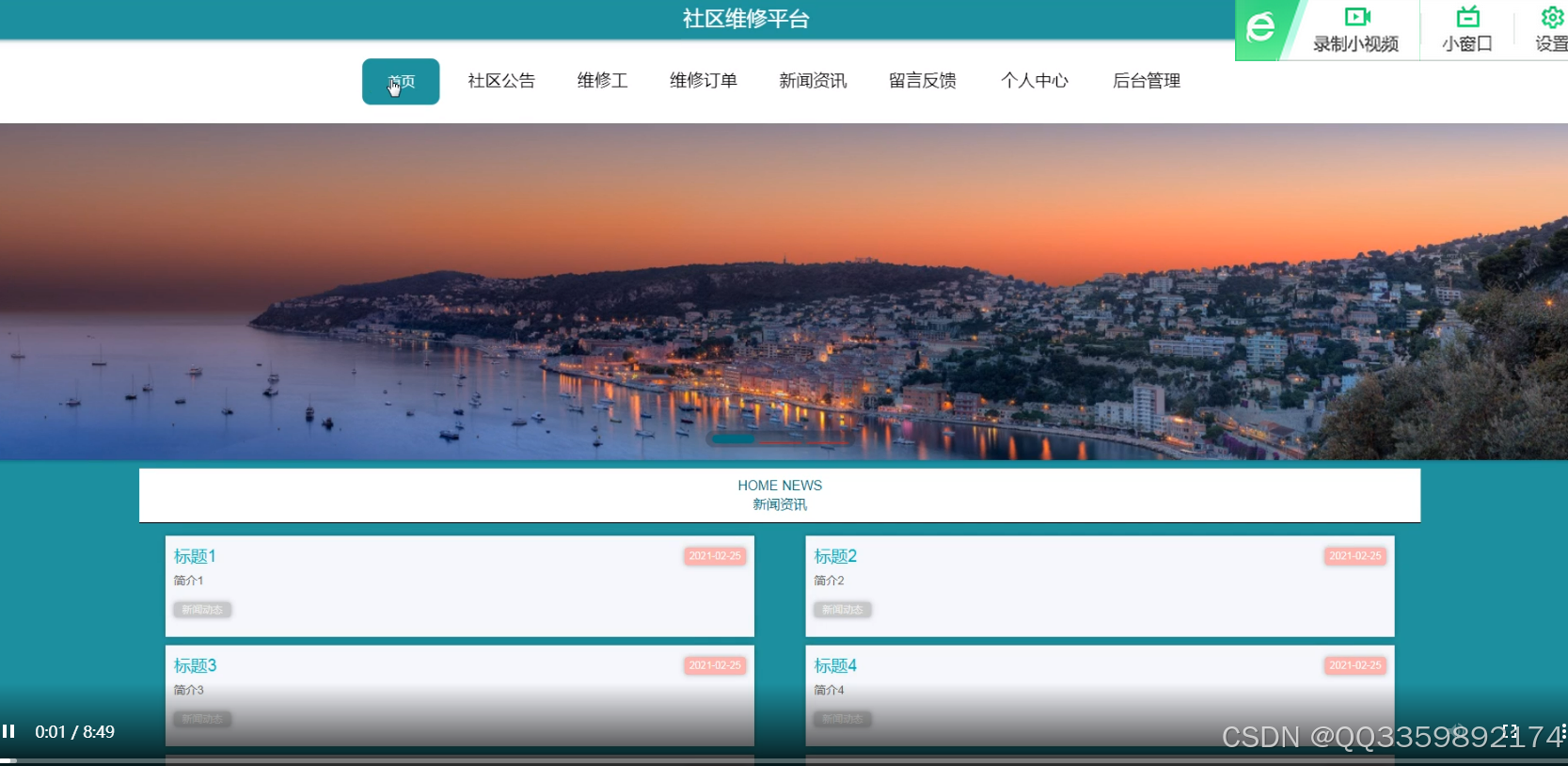Viewport: 1568px width, 766px height.
Task: Open the news article 标题3
Action: point(195,665)
